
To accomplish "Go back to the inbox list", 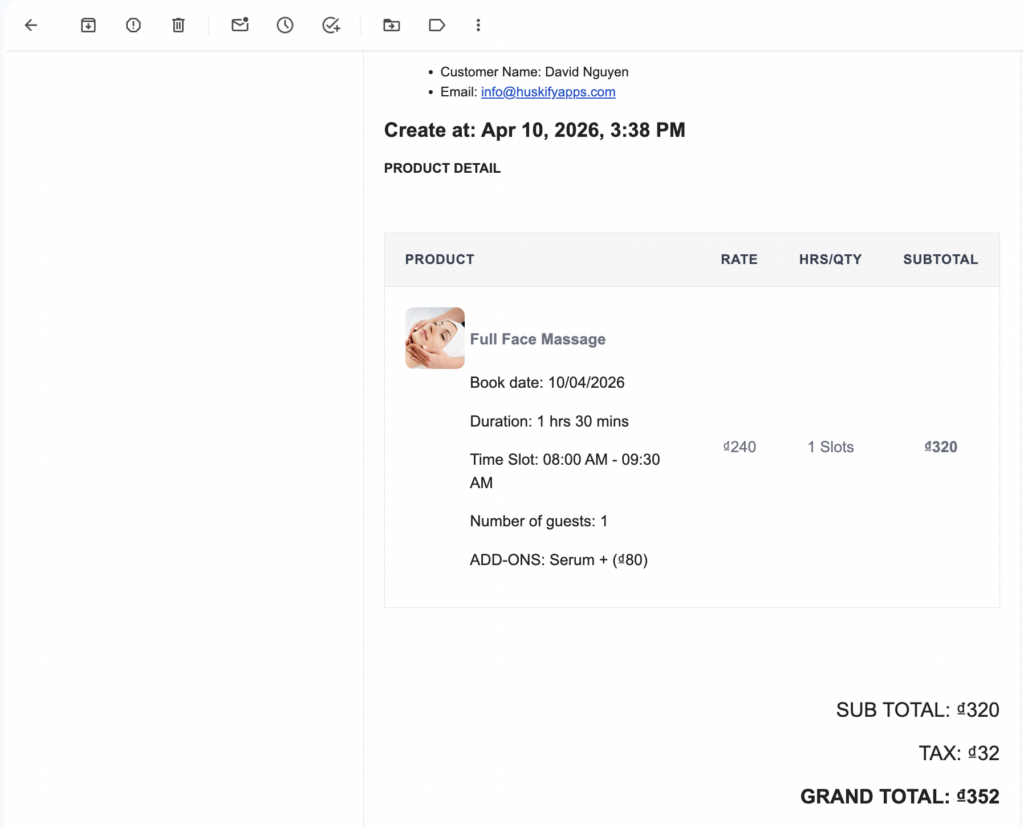I will [31, 25].
